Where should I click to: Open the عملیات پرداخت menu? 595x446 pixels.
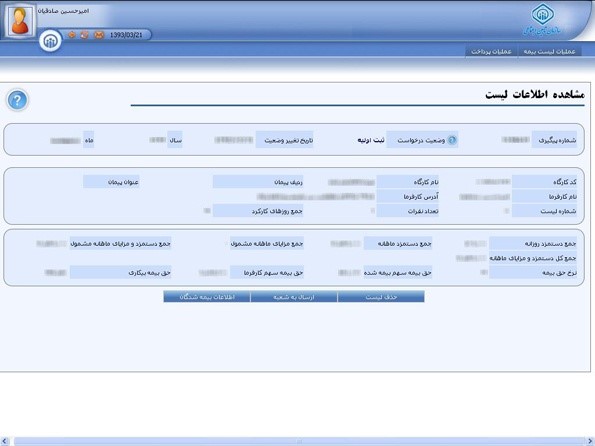click(x=491, y=51)
